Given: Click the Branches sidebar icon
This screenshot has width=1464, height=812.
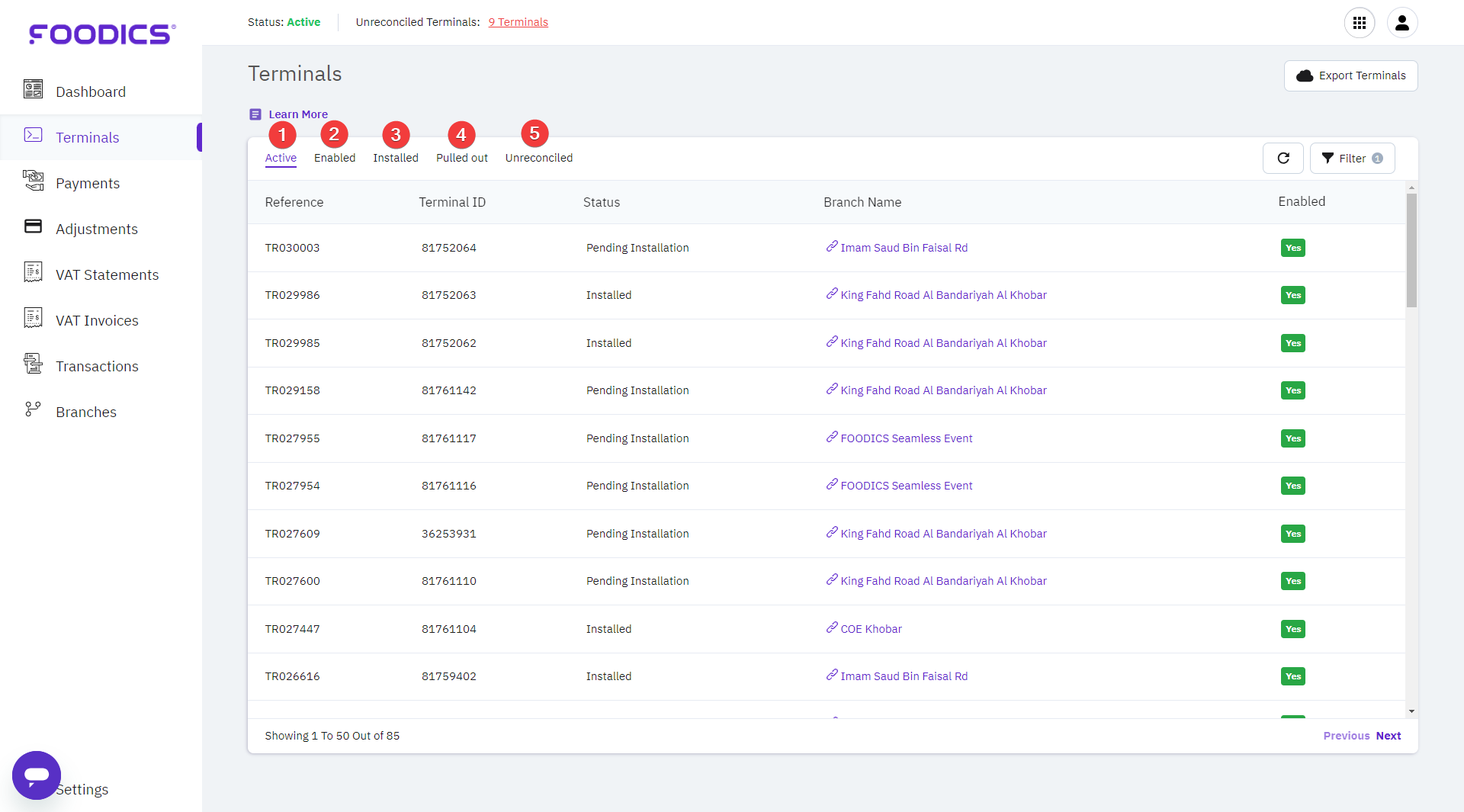Looking at the screenshot, I should 33,409.
